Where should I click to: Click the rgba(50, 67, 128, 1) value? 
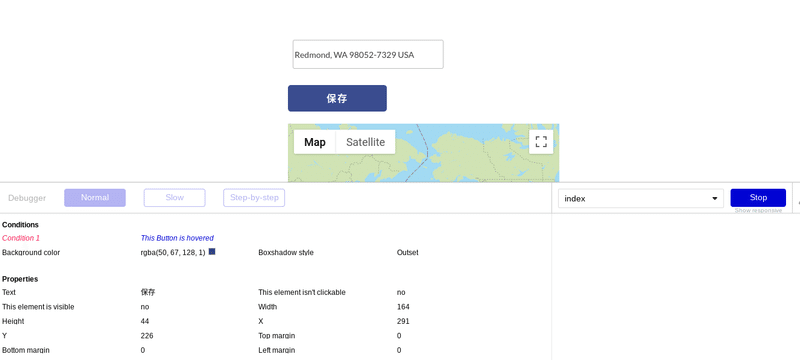[173, 252]
